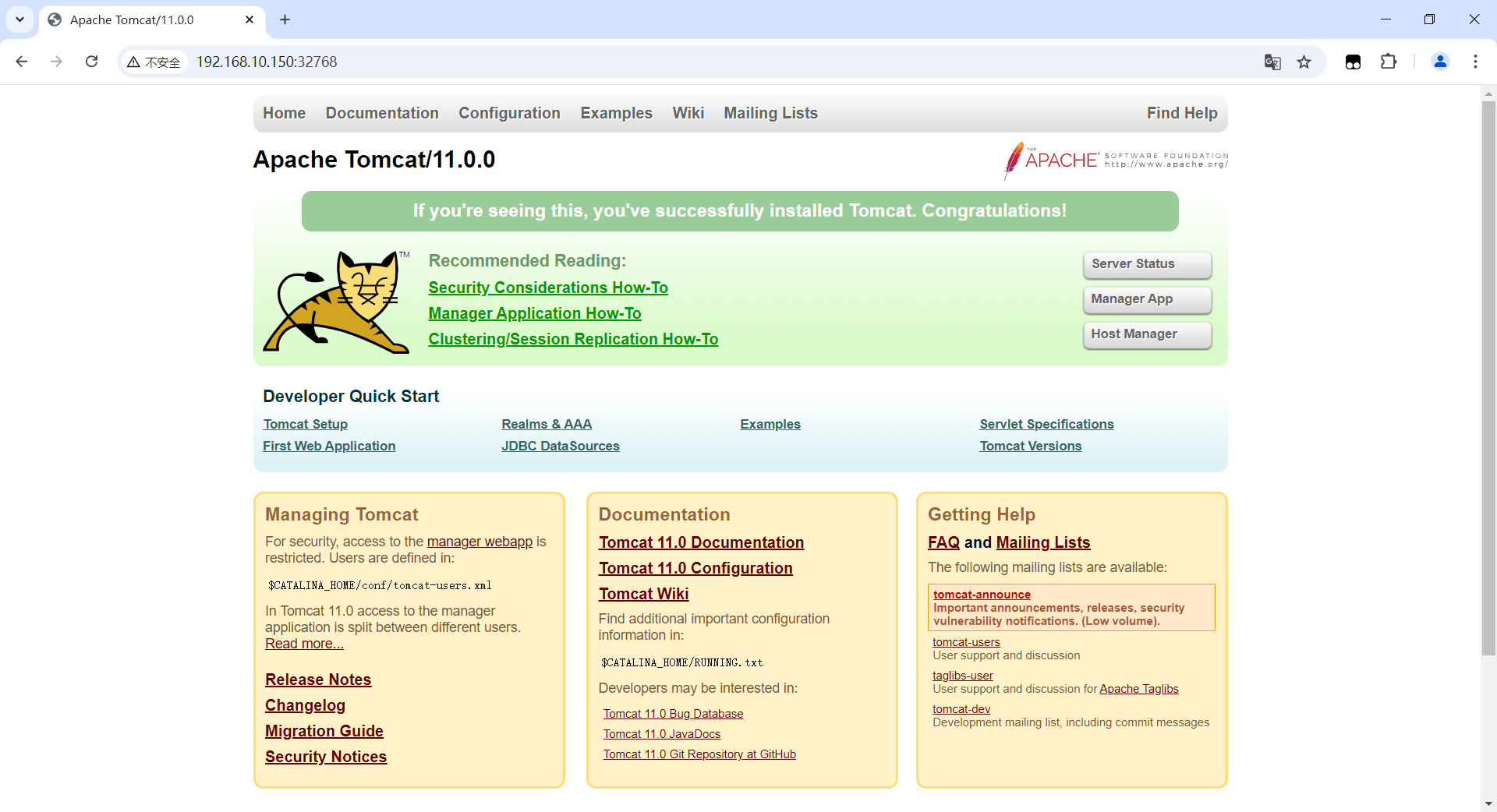Click the Tomcat cat logo image
Viewport: 1497px width, 812px height.
click(337, 302)
